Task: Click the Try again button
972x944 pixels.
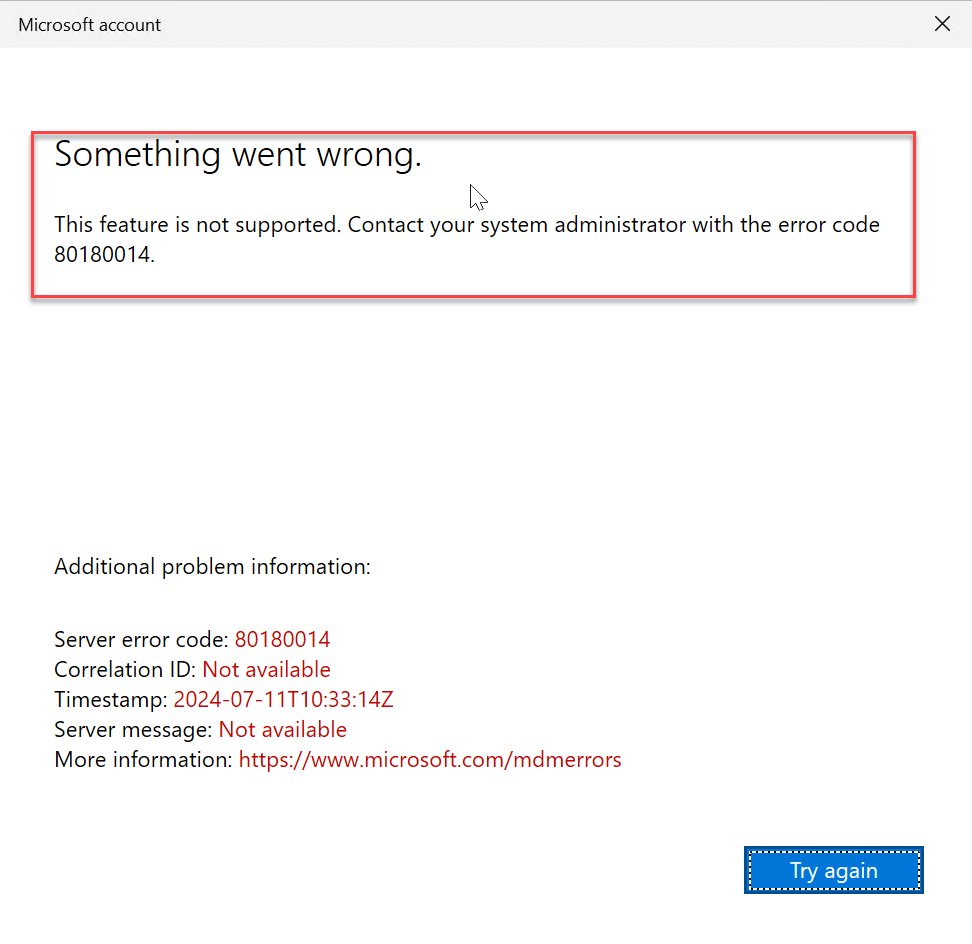Action: pyautogui.click(x=833, y=870)
